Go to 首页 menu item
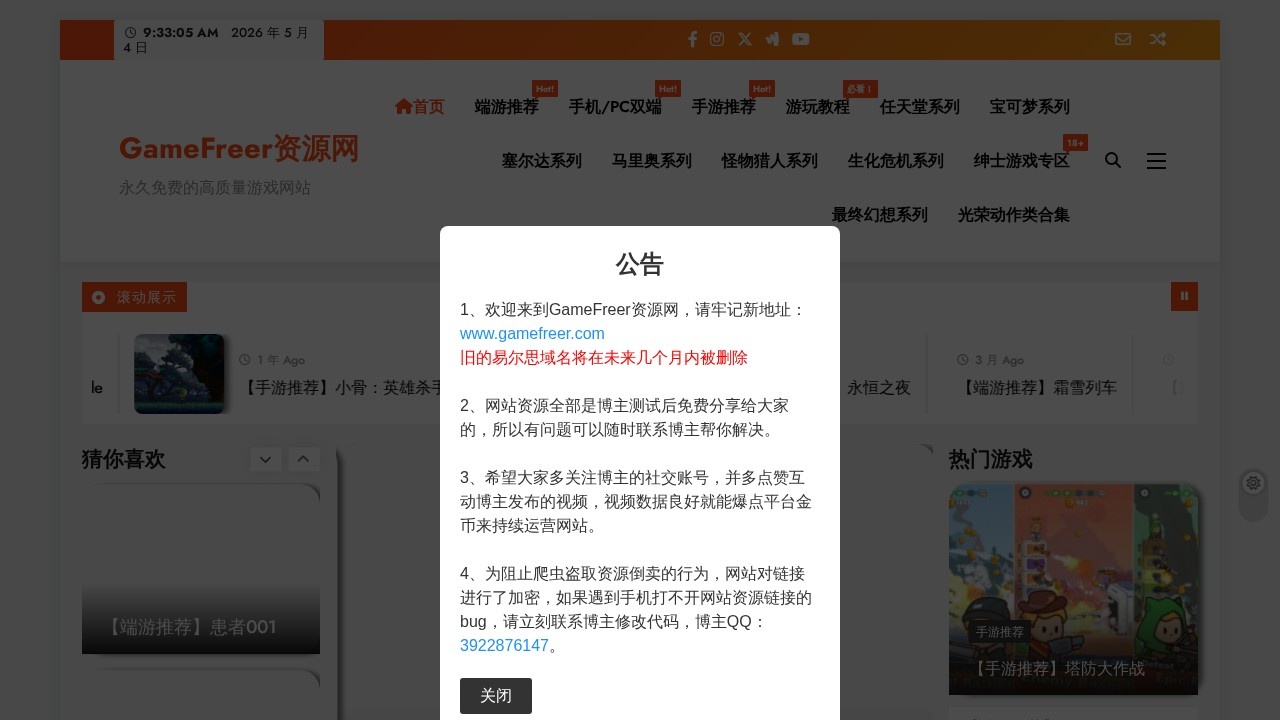 (419, 107)
